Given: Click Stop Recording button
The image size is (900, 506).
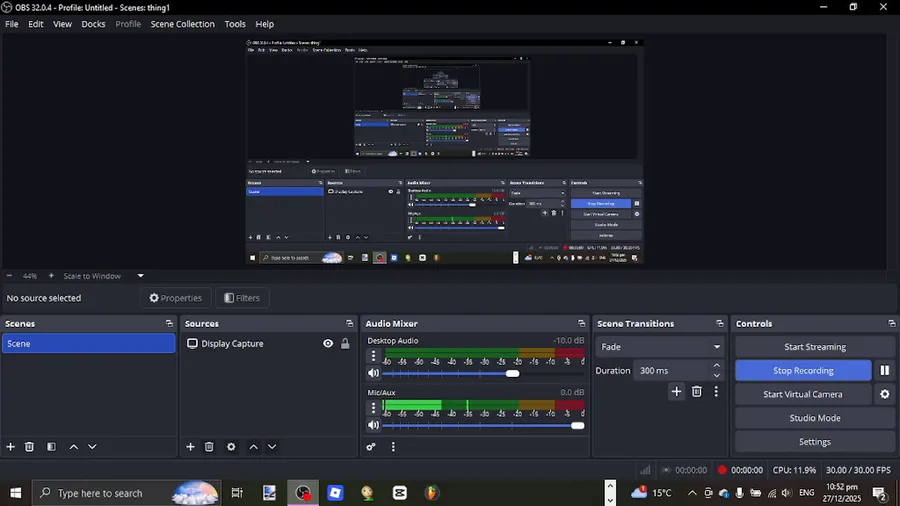Looking at the screenshot, I should coord(803,371).
